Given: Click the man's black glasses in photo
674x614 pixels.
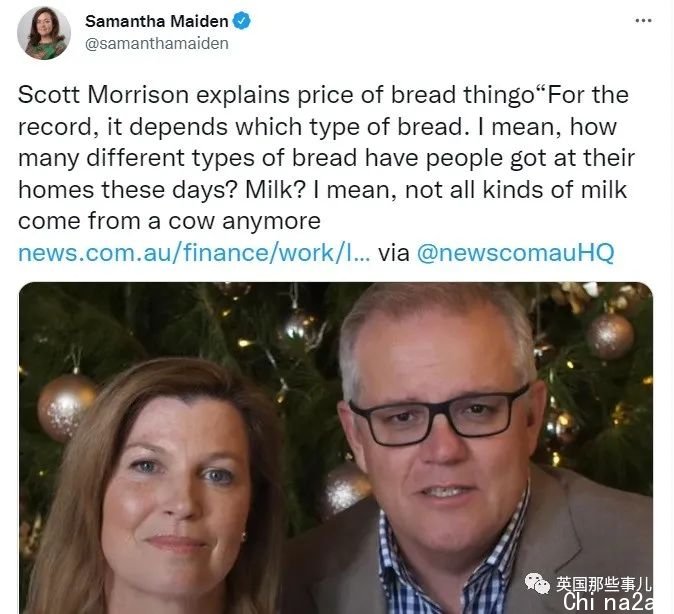Looking at the screenshot, I should pyautogui.click(x=439, y=415).
